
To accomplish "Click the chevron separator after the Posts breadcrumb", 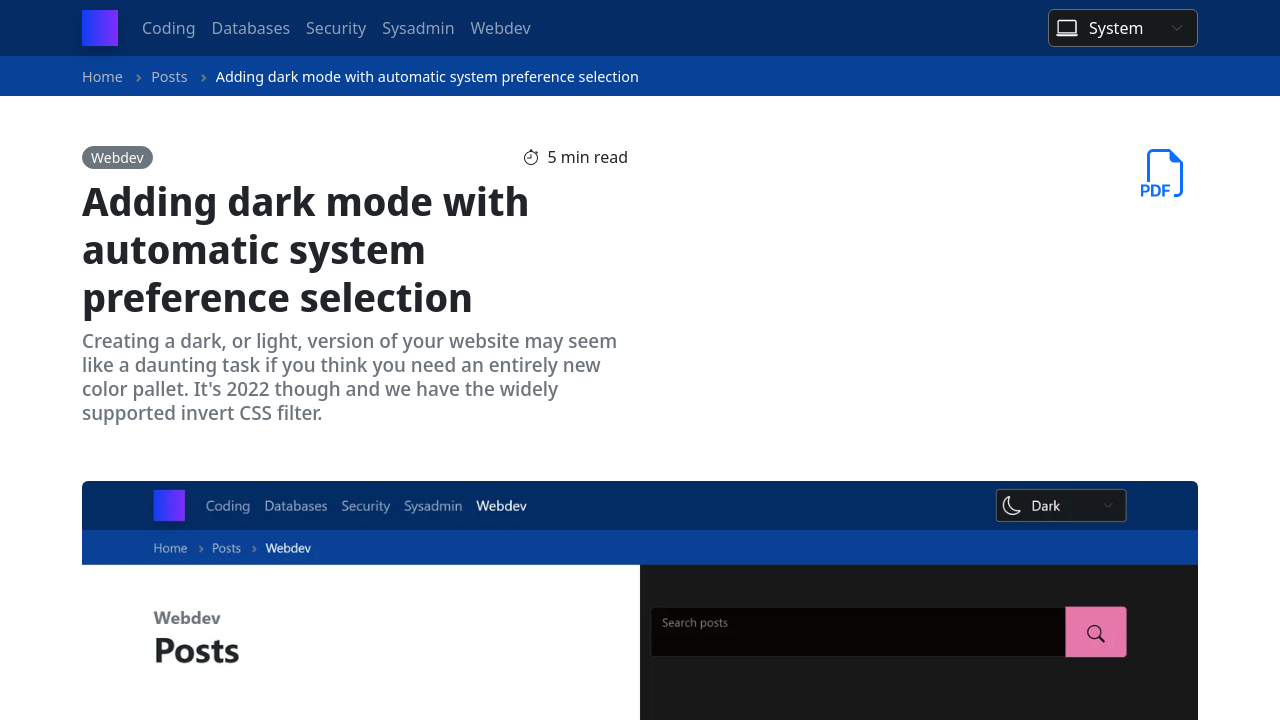I will click(201, 76).
